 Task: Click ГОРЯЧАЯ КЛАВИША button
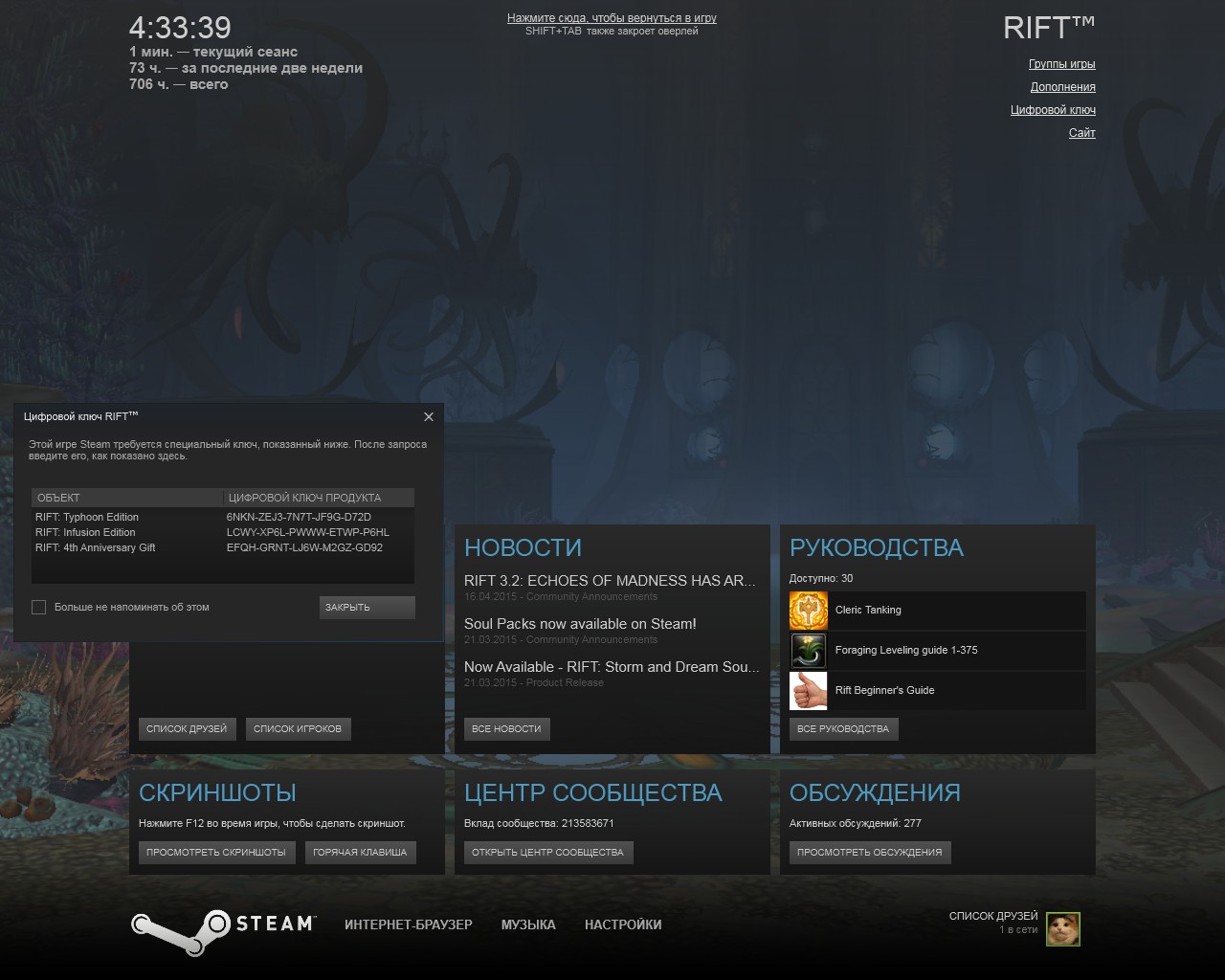(360, 853)
